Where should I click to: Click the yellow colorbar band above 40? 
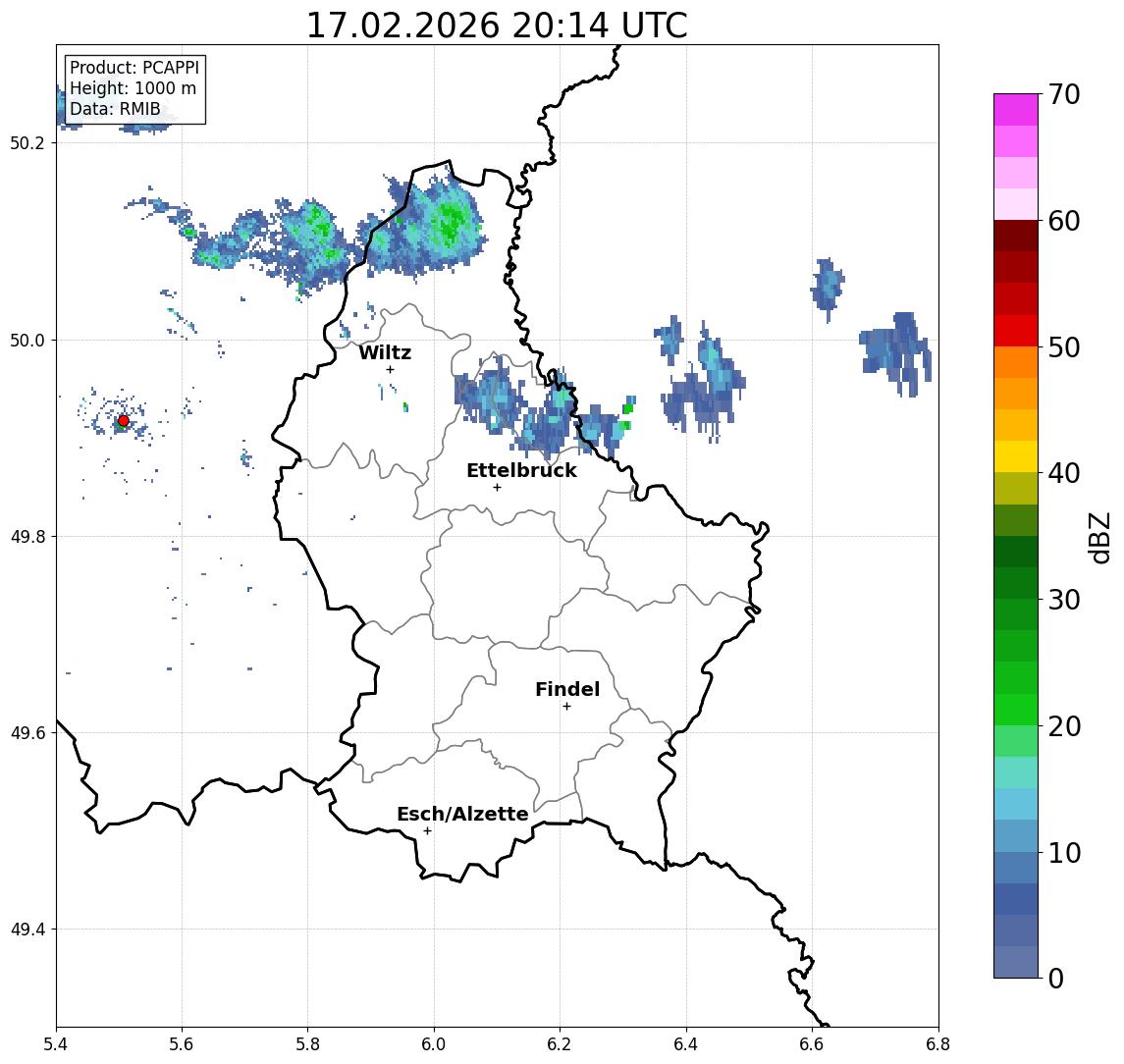tap(1016, 456)
